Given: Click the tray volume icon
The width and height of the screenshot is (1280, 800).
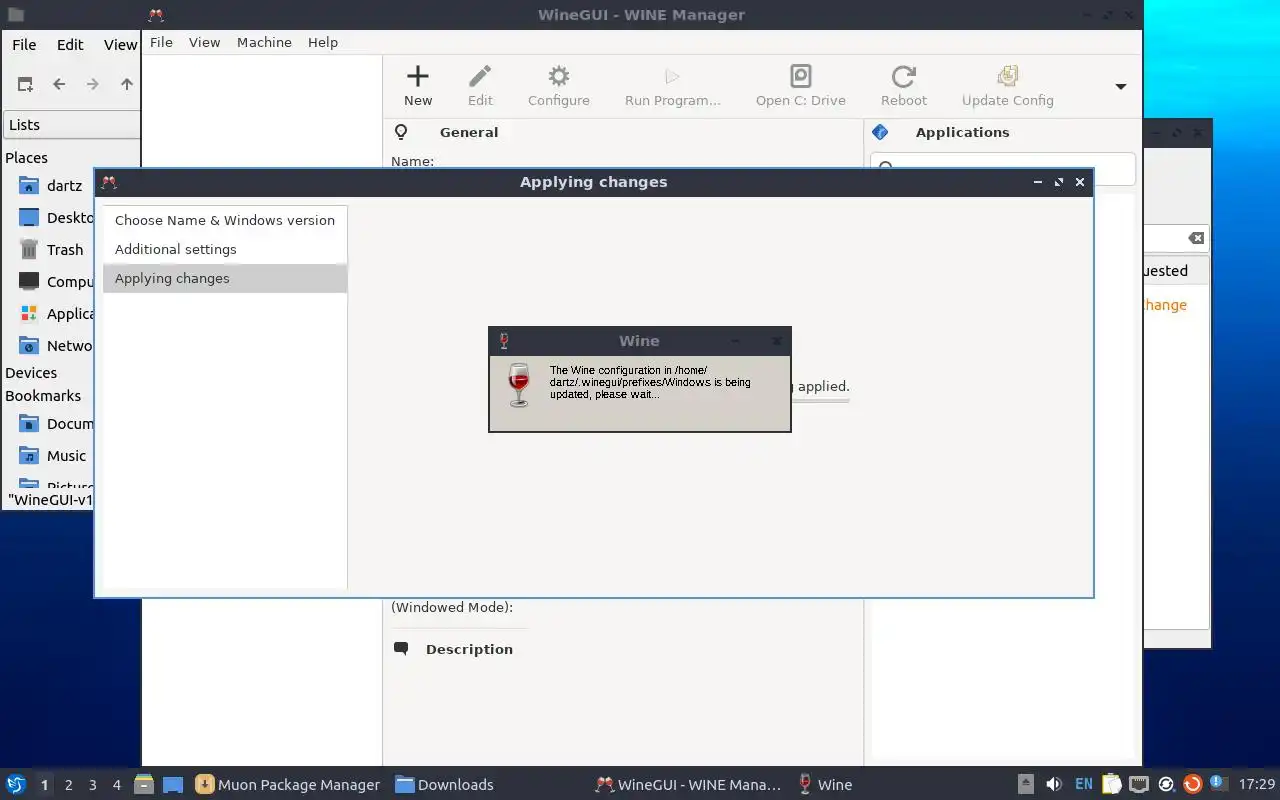Looking at the screenshot, I should point(1054,784).
